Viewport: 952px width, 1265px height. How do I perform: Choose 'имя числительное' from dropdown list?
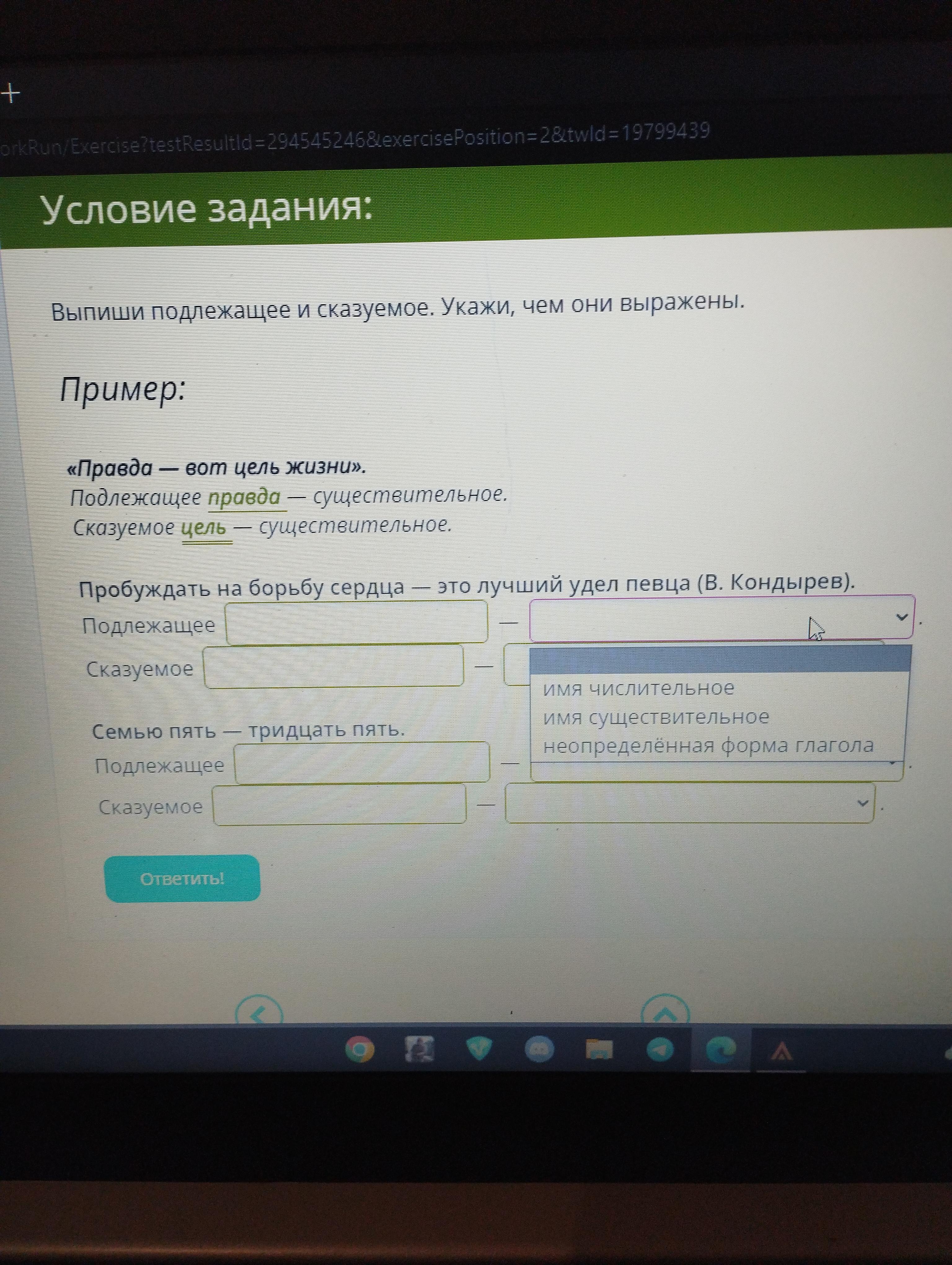coord(638,689)
